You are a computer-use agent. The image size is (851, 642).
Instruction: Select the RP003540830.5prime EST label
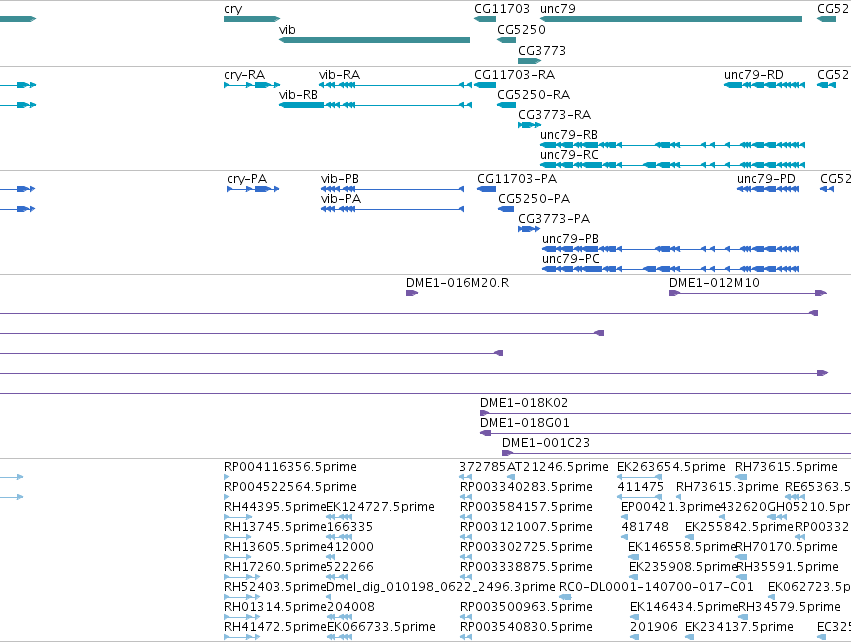(x=526, y=627)
